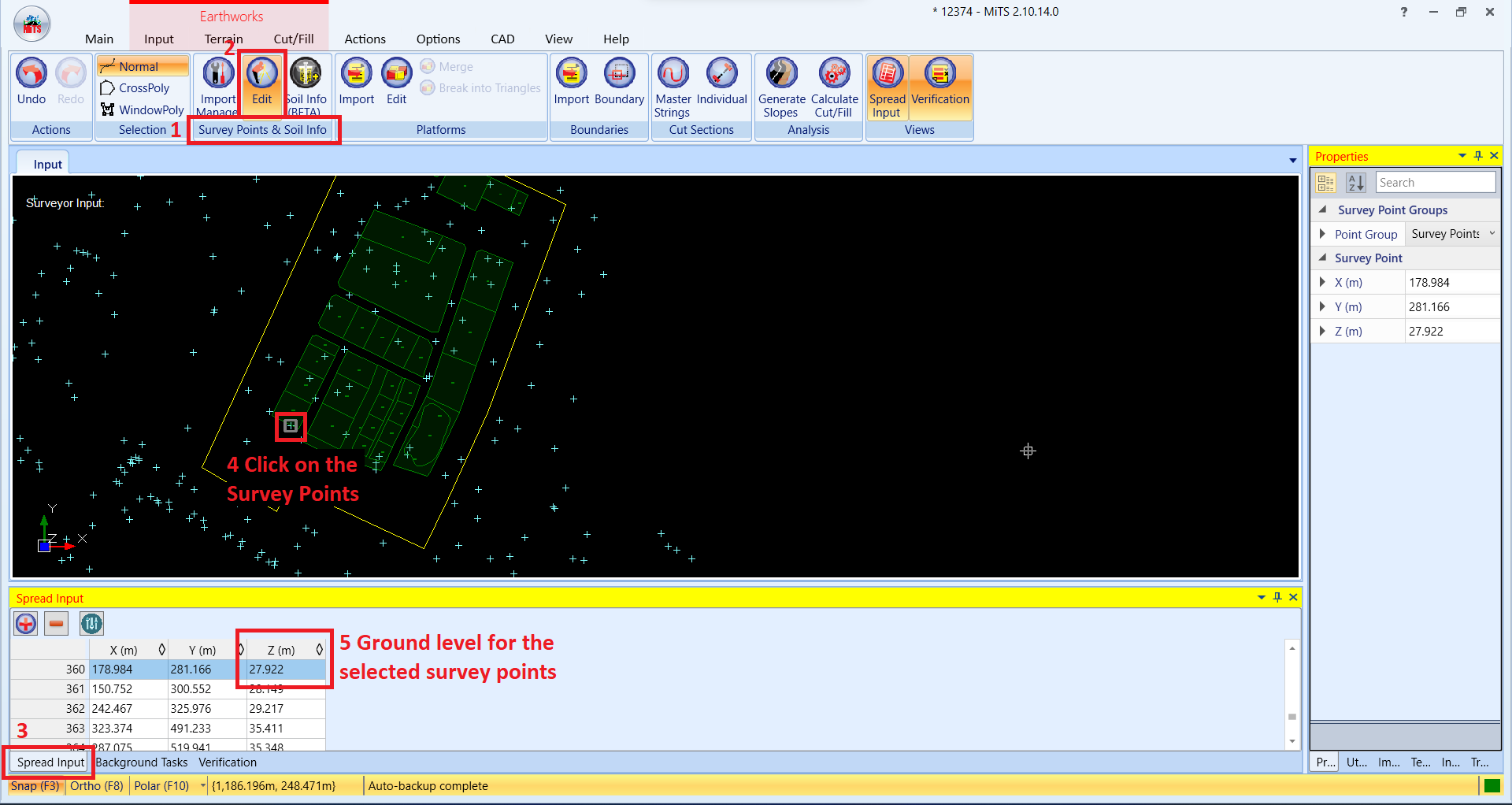
Task: Click the Boundary tool icon
Action: pyautogui.click(x=620, y=81)
